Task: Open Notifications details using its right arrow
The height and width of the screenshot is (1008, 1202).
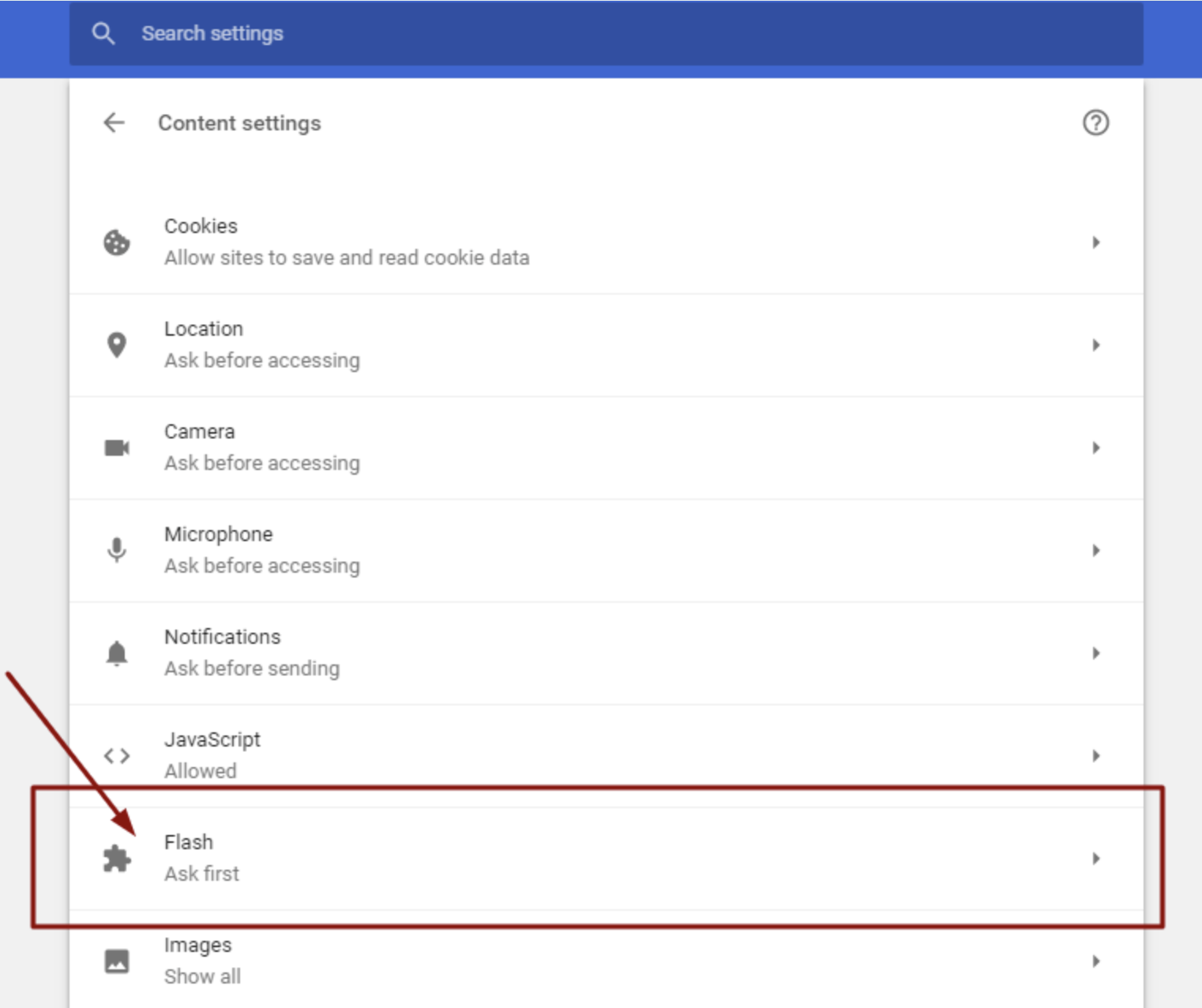Action: (x=1096, y=653)
